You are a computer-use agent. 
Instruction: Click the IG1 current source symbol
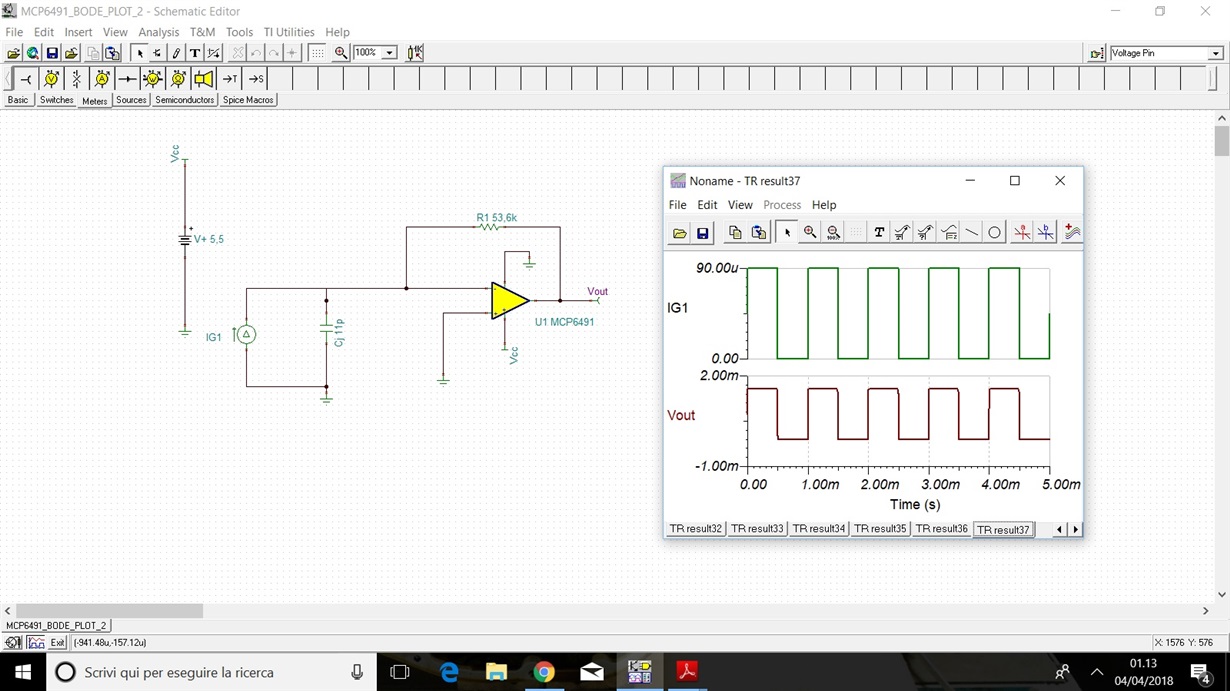pos(246,336)
